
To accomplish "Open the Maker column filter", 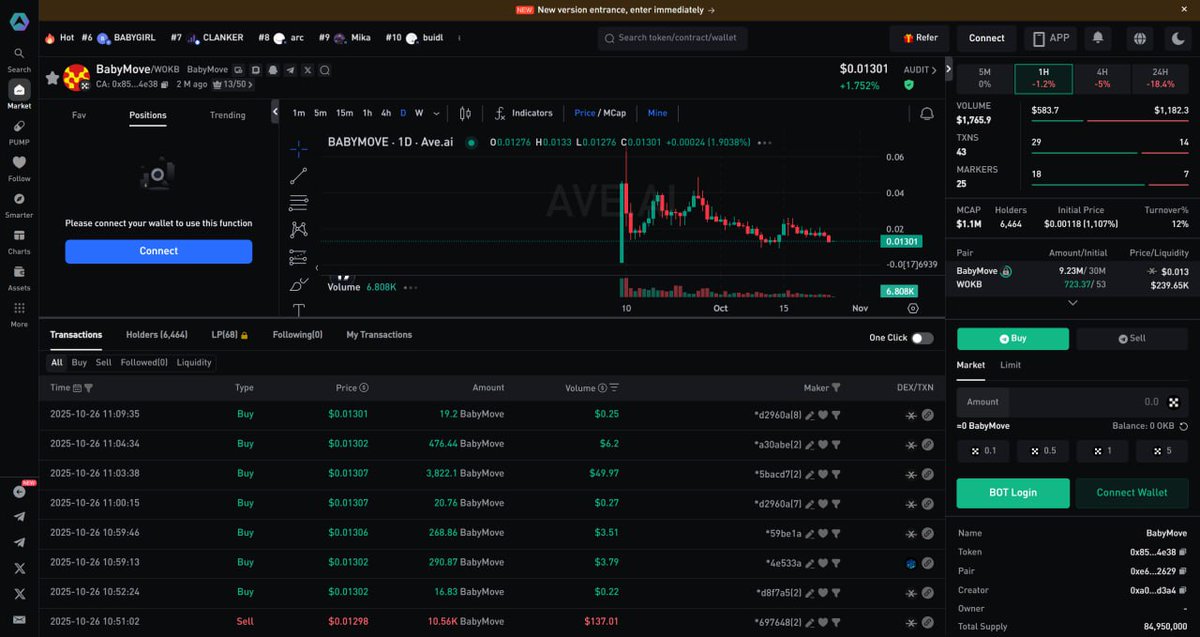I will [836, 388].
